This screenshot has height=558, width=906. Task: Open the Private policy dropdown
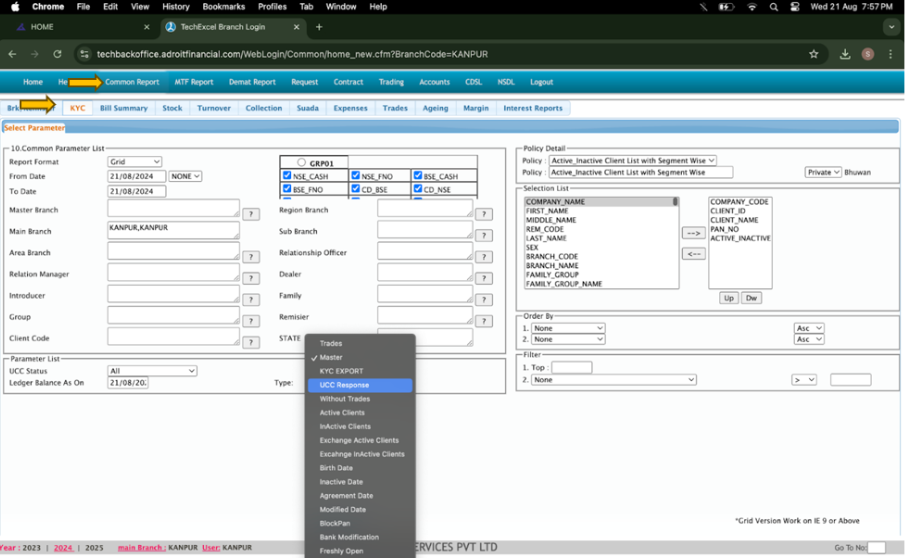click(822, 172)
